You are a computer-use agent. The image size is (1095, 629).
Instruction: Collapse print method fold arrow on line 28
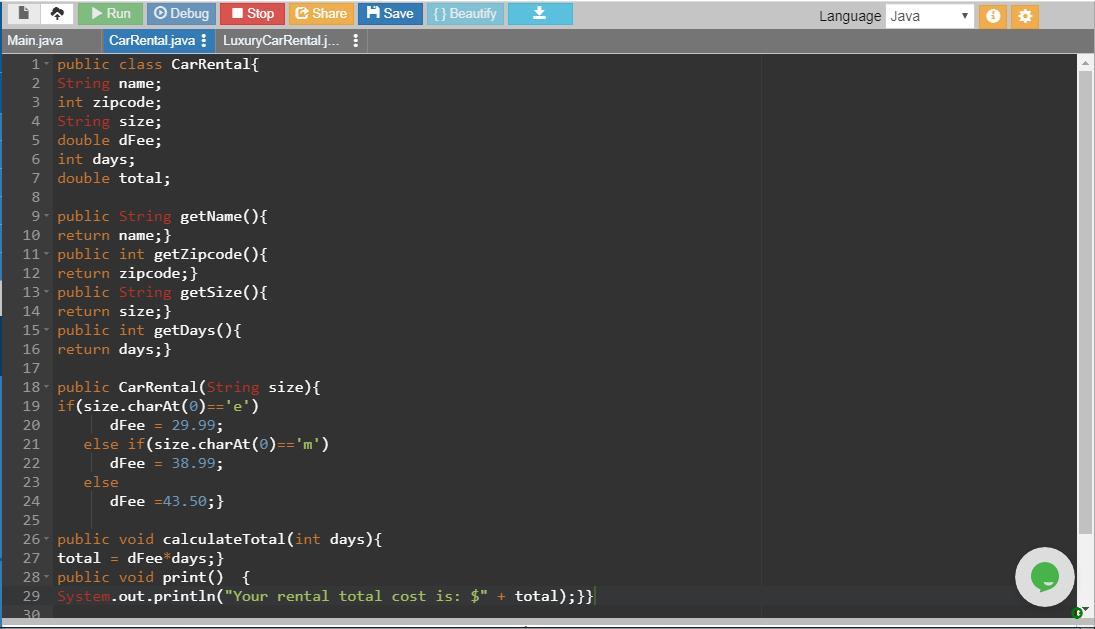(47, 577)
